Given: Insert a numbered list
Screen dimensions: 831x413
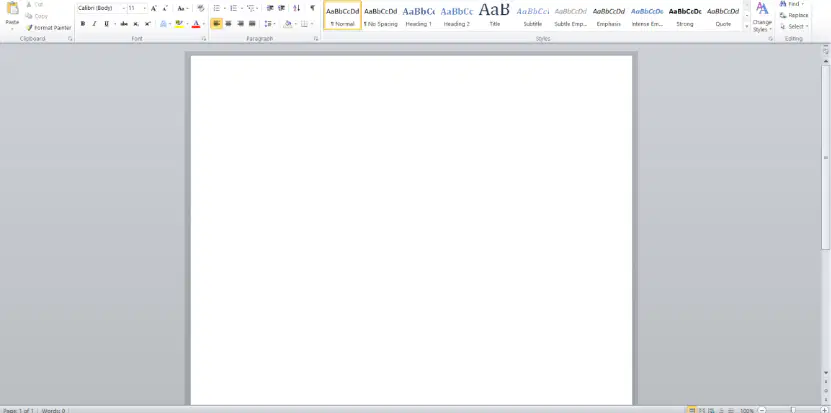Looking at the screenshot, I should click(233, 8).
